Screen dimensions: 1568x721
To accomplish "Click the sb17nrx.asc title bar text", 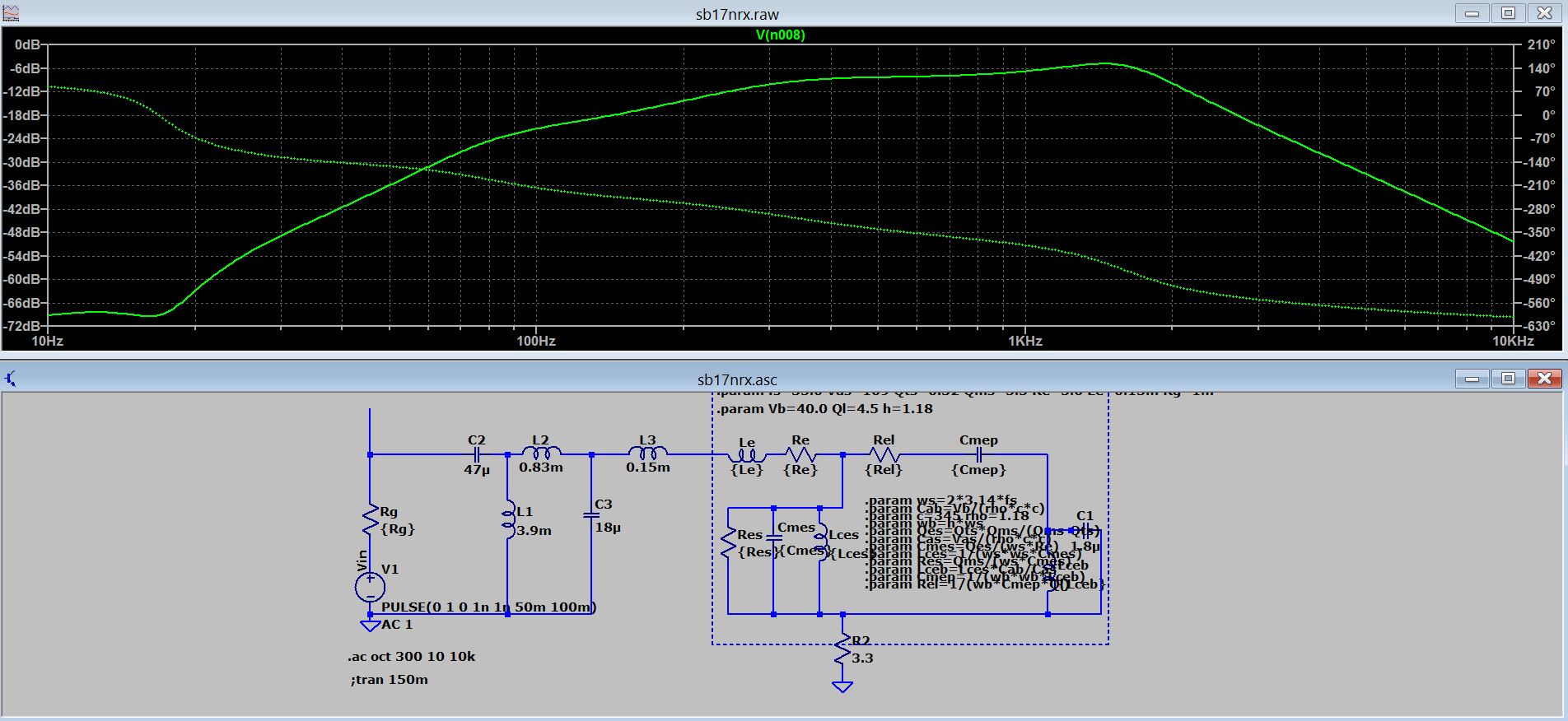I will tap(737, 380).
